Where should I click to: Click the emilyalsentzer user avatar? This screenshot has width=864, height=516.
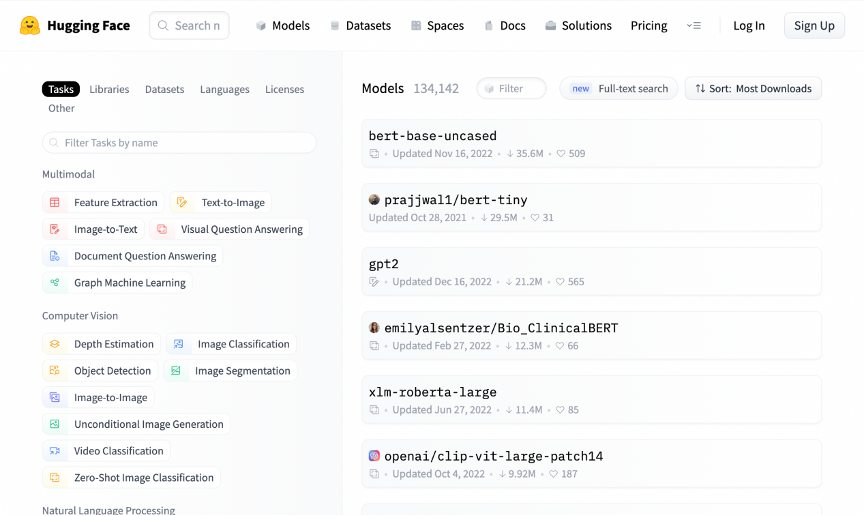tap(374, 327)
